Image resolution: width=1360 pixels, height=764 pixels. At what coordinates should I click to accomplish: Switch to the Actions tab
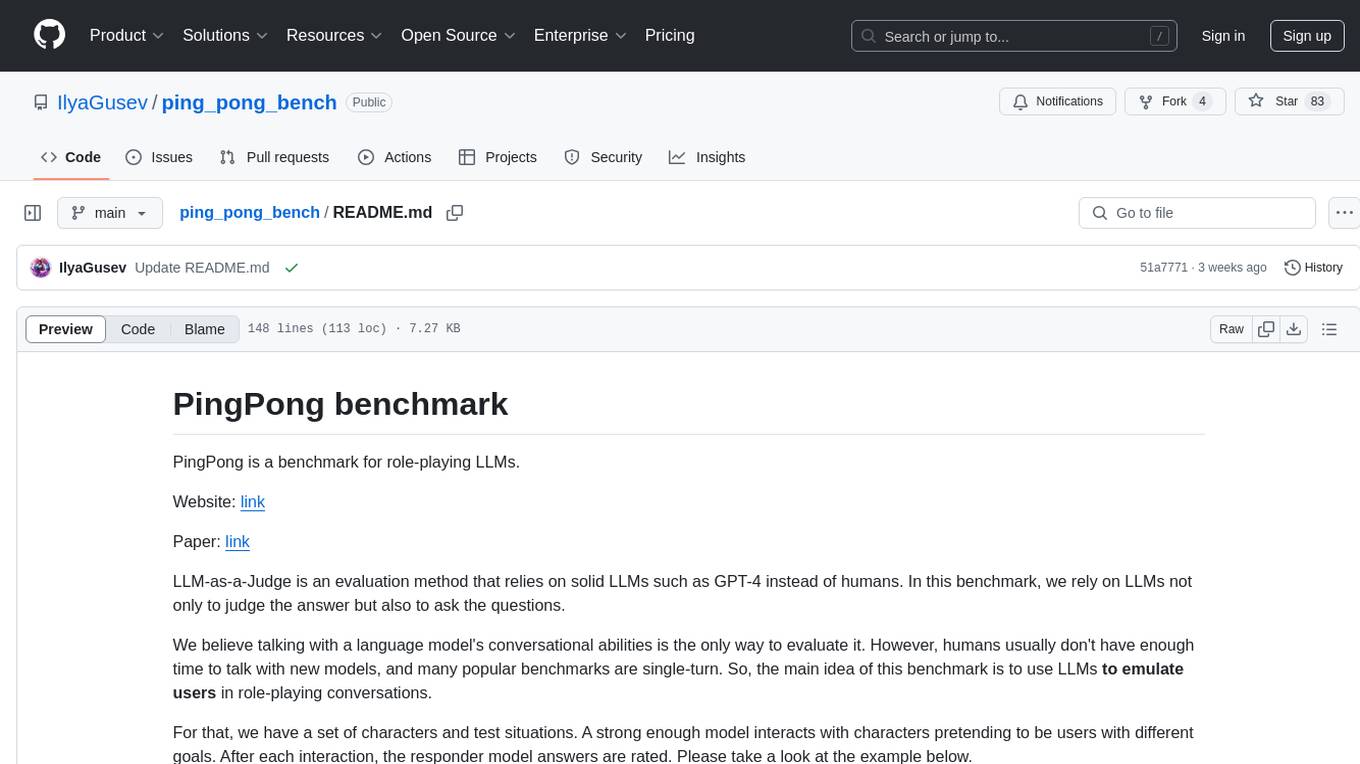395,157
